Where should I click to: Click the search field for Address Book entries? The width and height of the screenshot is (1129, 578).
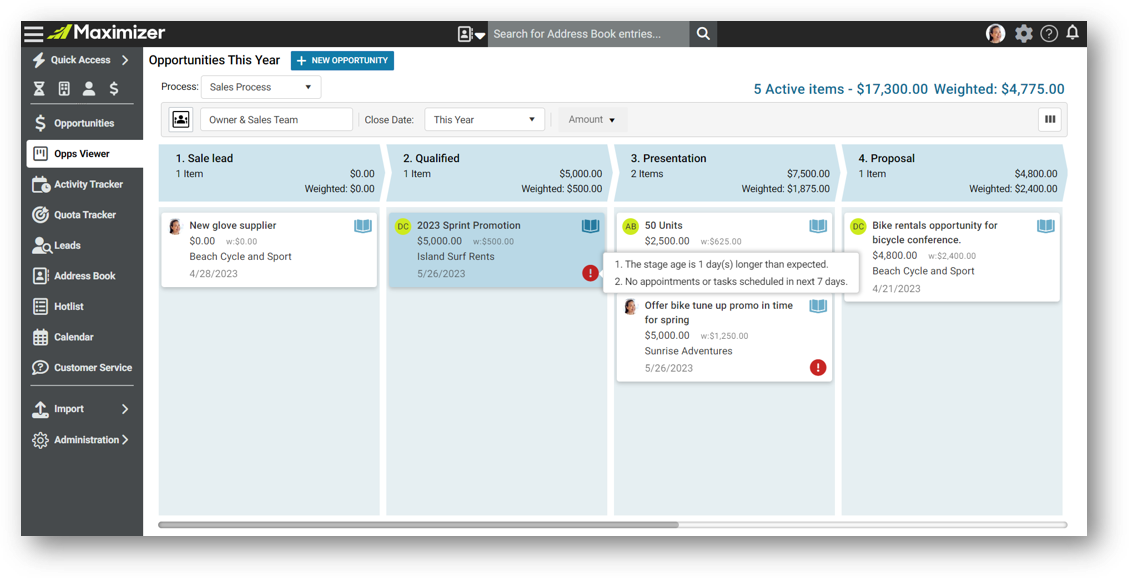point(588,34)
